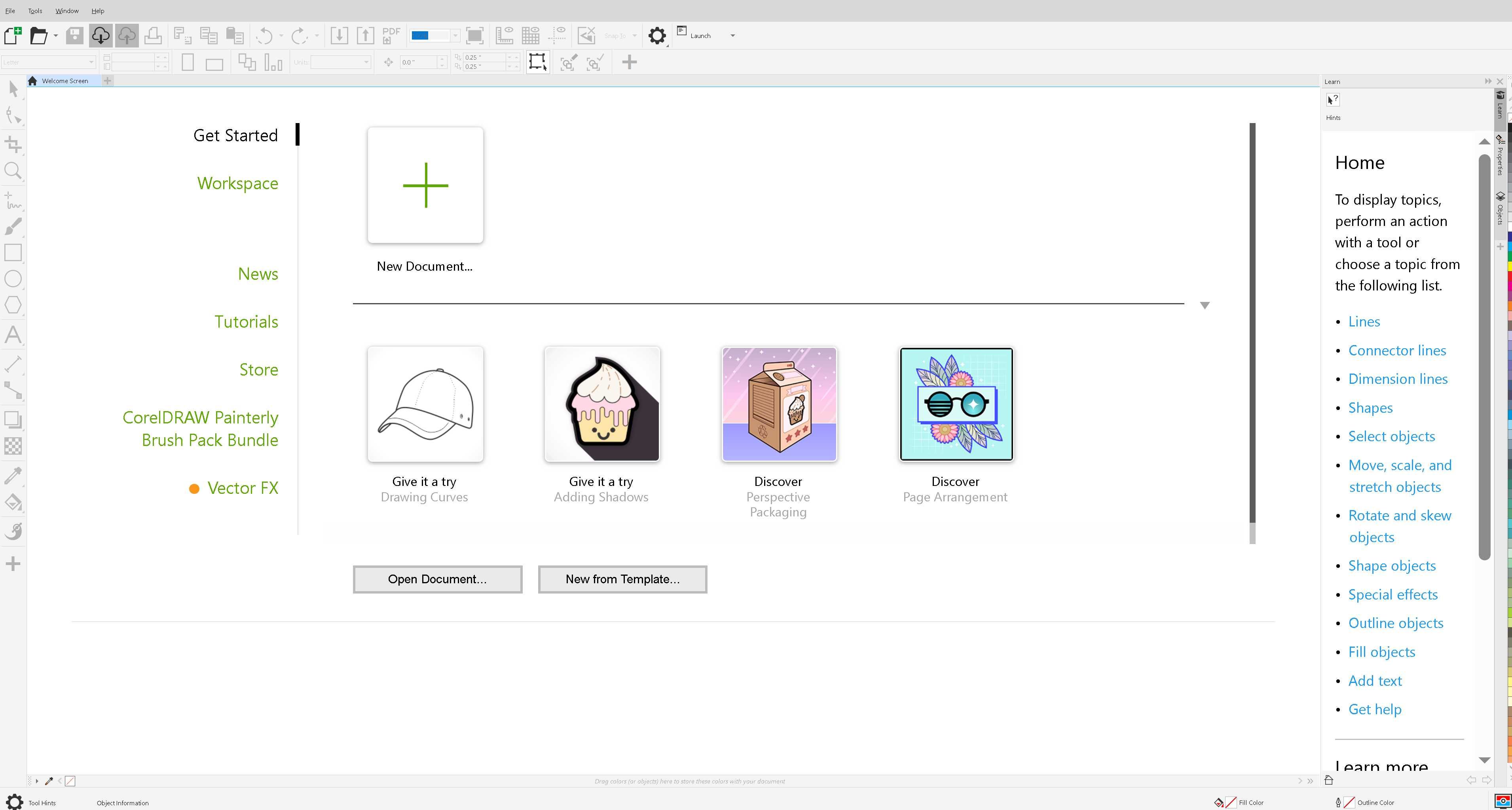The height and width of the screenshot is (810, 1512).
Task: Click the Import icon
Action: pyautogui.click(x=339, y=36)
